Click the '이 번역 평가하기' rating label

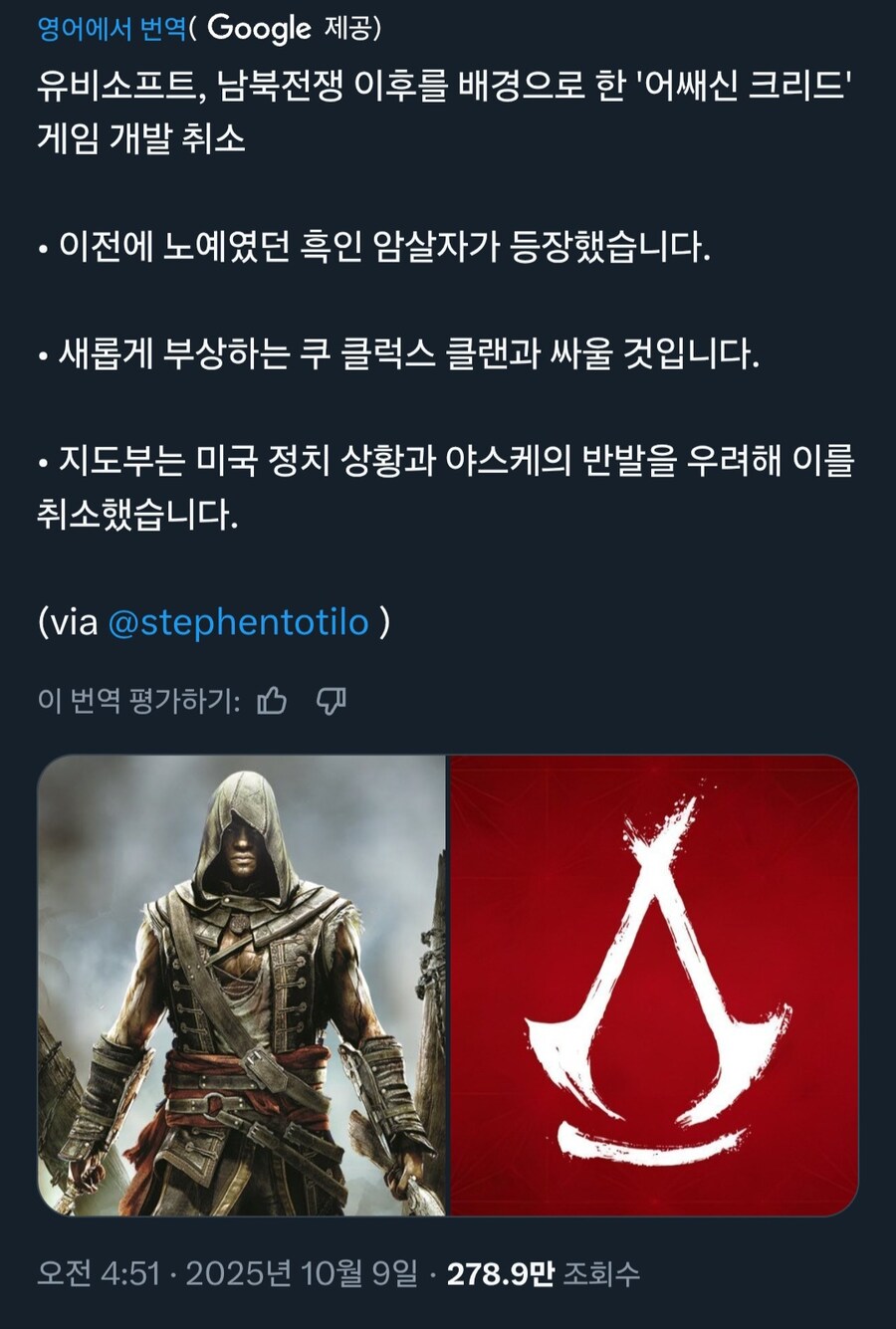click(x=138, y=701)
